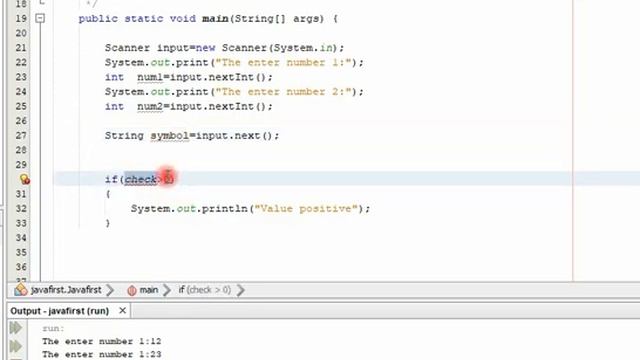Expand arrow after if (check > 0) breadcrumb
Viewport: 640px width, 360px height.
(241, 290)
